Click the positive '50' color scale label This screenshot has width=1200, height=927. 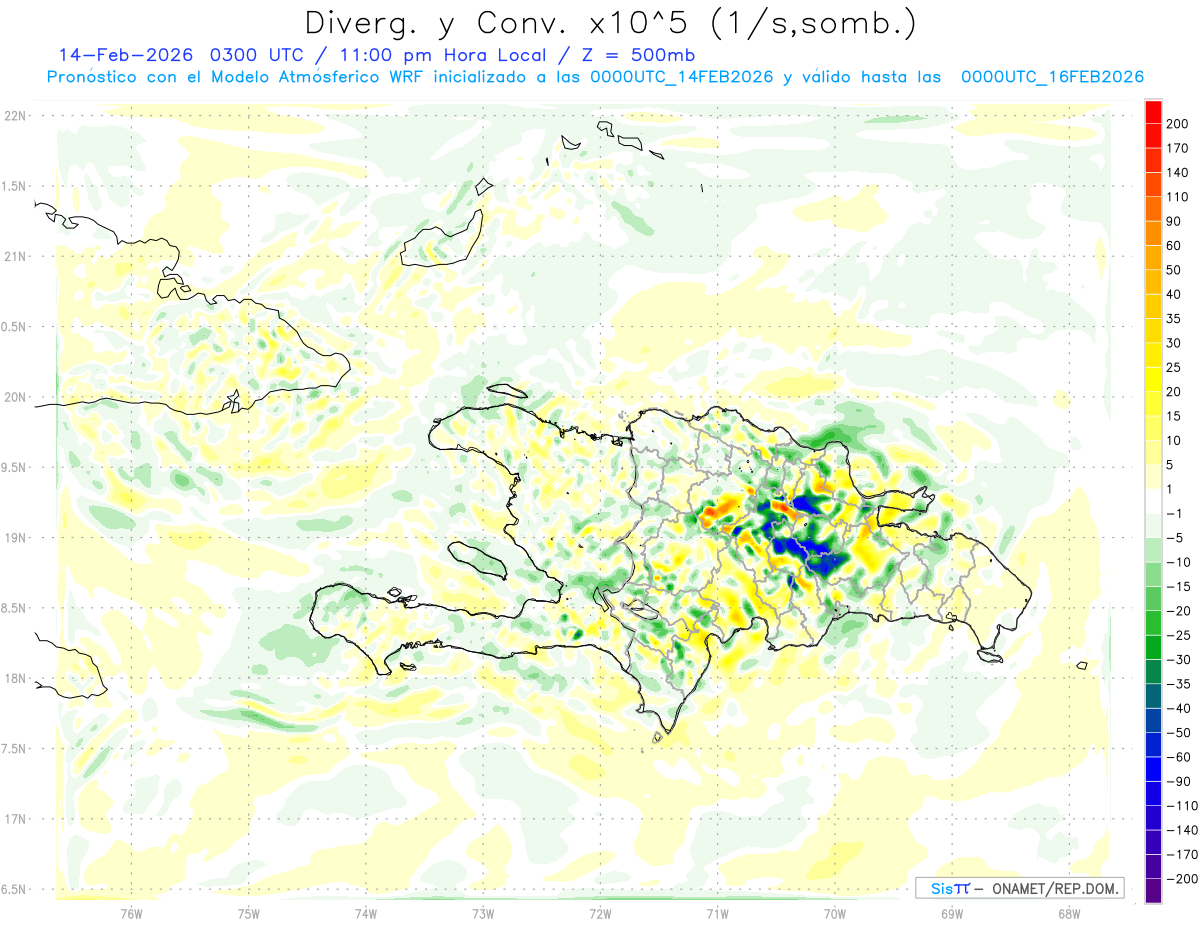coord(1174,270)
